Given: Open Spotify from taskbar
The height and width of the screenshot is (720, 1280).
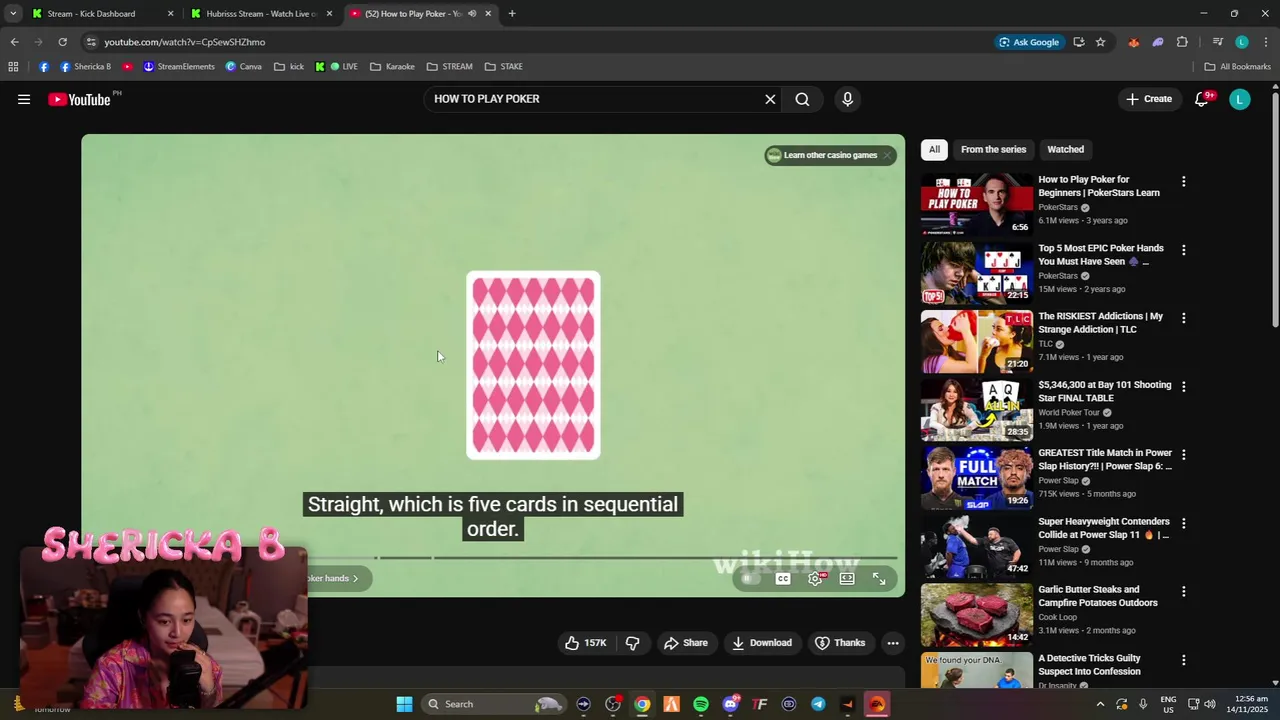Looking at the screenshot, I should (x=701, y=704).
